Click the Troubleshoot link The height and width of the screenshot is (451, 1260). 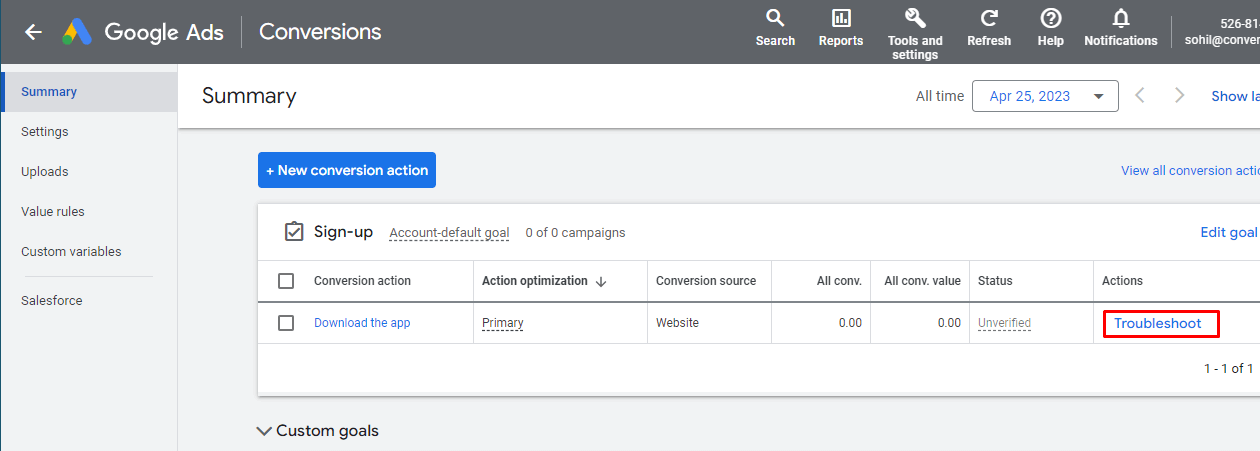(1158, 324)
